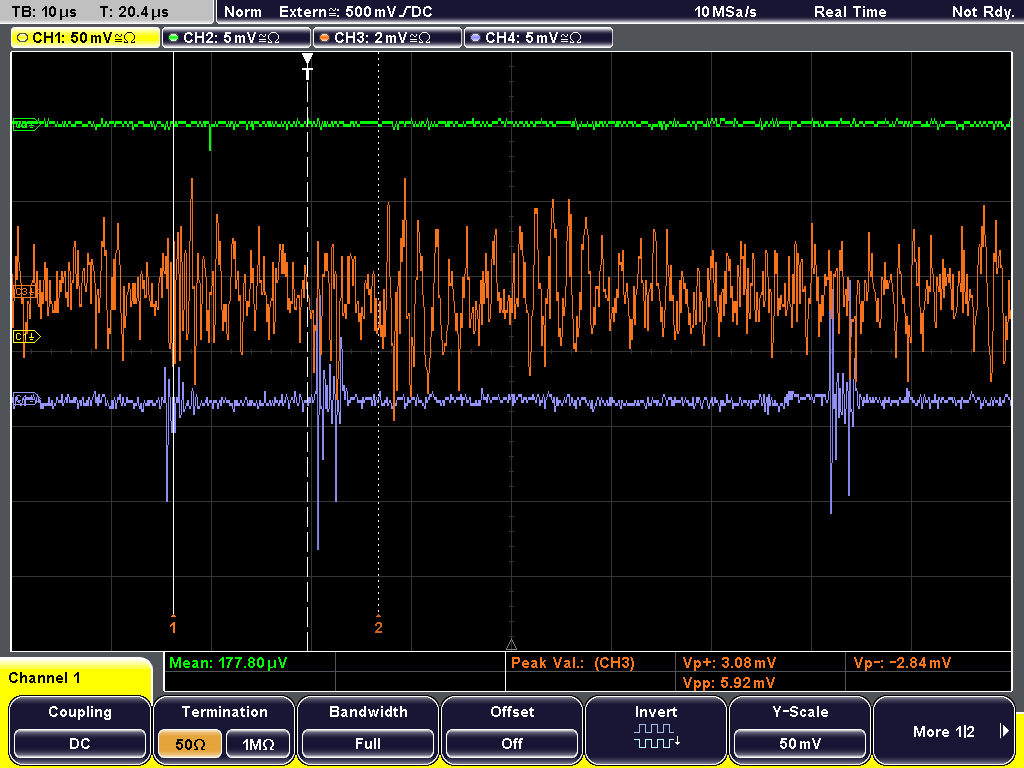Click the Not Rdy. status label
This screenshot has width=1024, height=768.
pyautogui.click(x=982, y=12)
